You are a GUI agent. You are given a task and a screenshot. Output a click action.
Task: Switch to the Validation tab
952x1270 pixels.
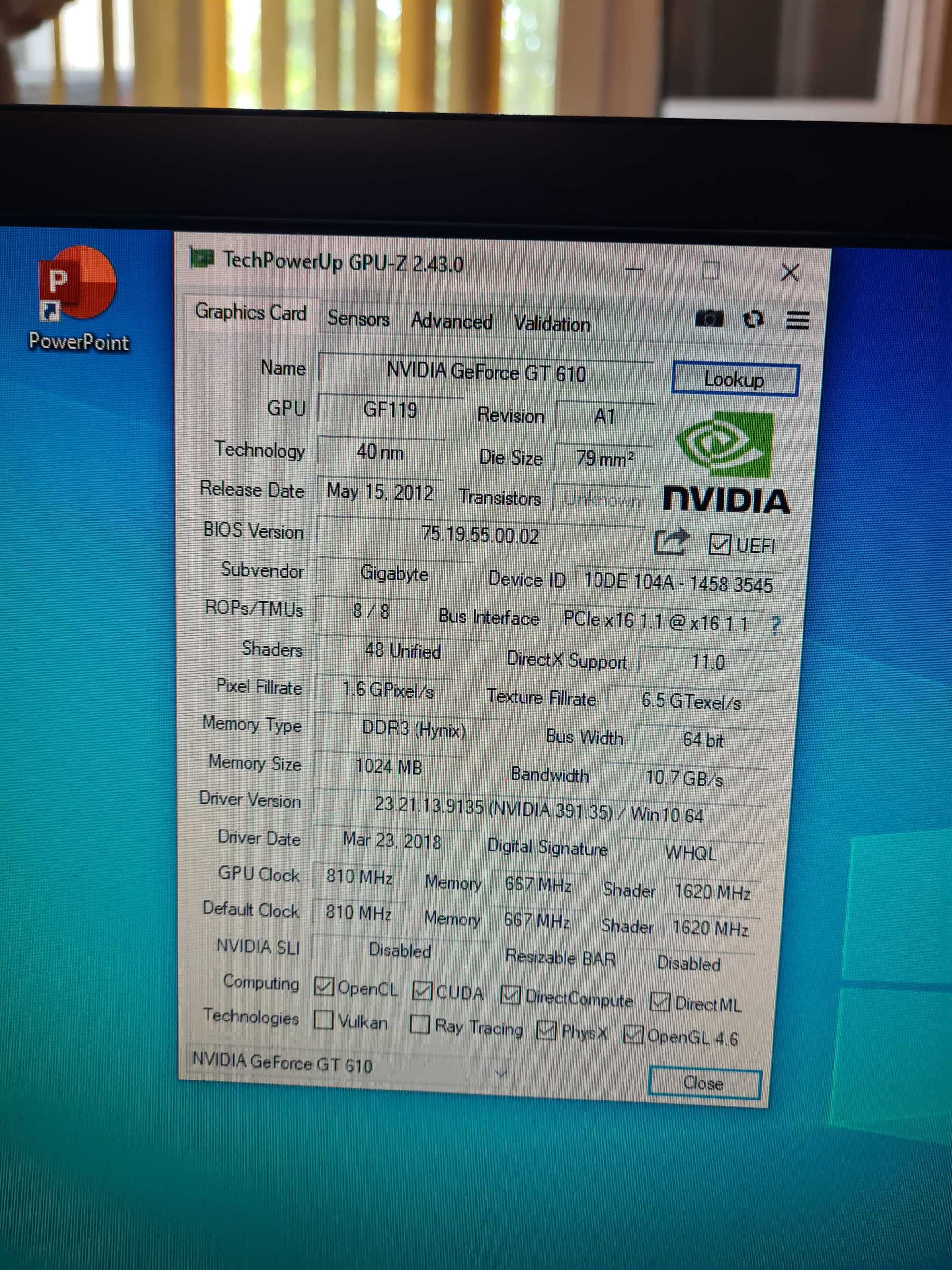point(552,324)
